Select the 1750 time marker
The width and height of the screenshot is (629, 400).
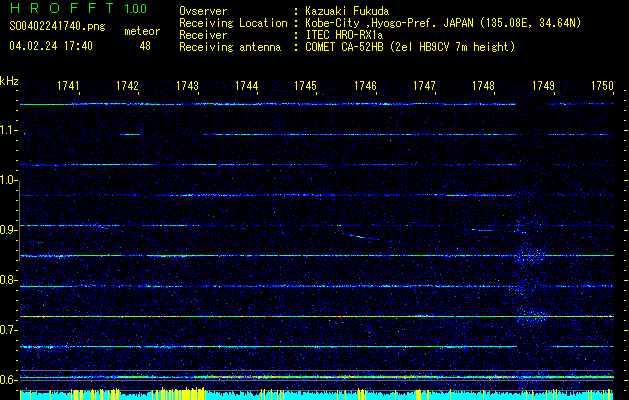click(601, 86)
